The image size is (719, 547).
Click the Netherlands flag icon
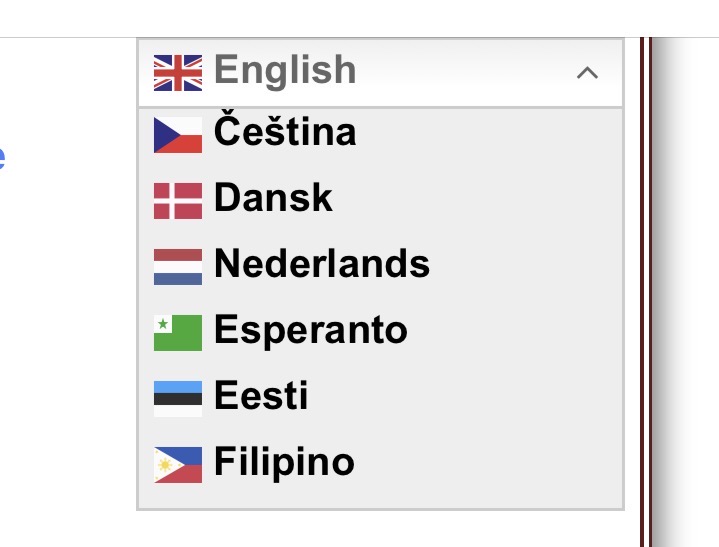coord(177,266)
